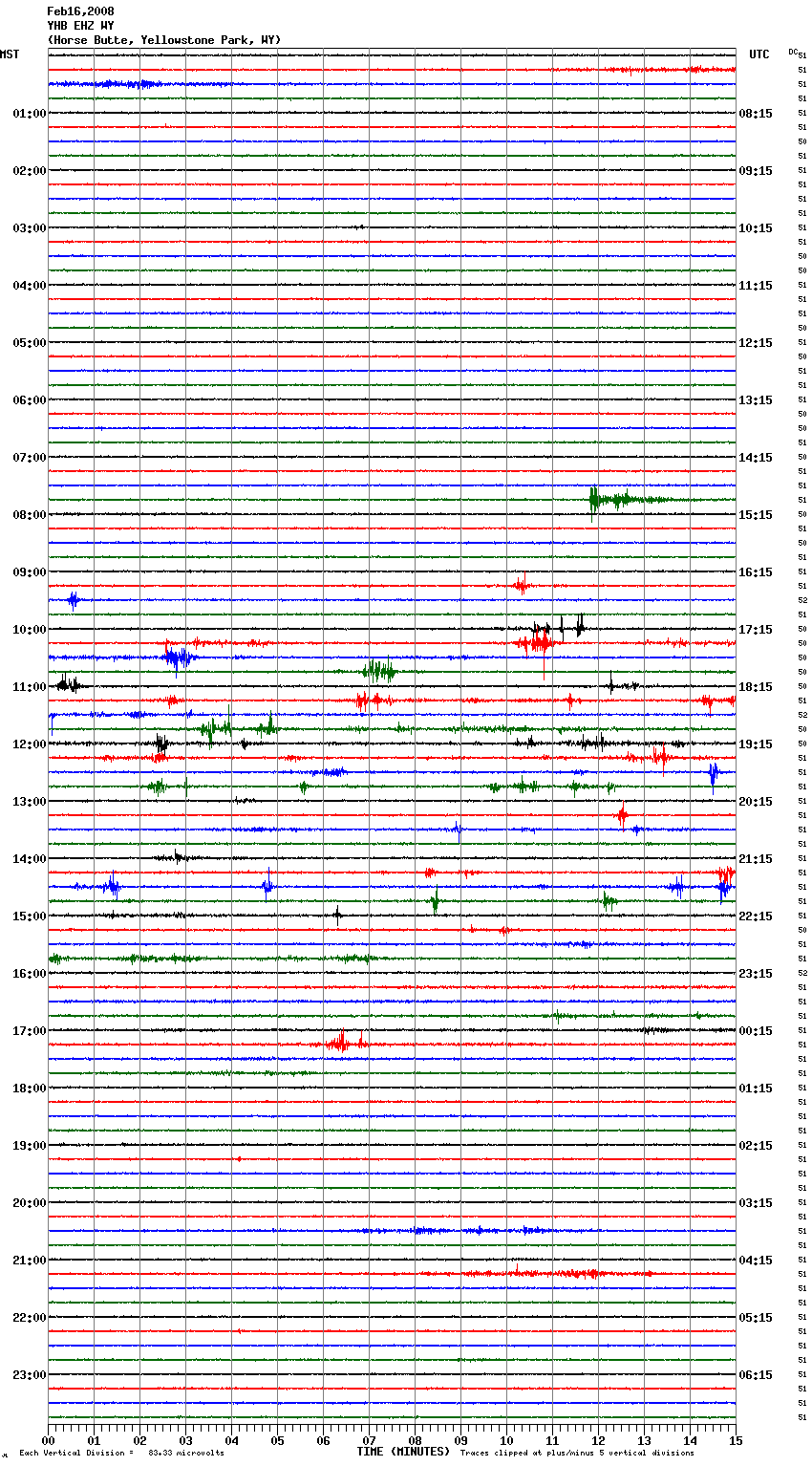Click the MST timezone label

click(10, 54)
